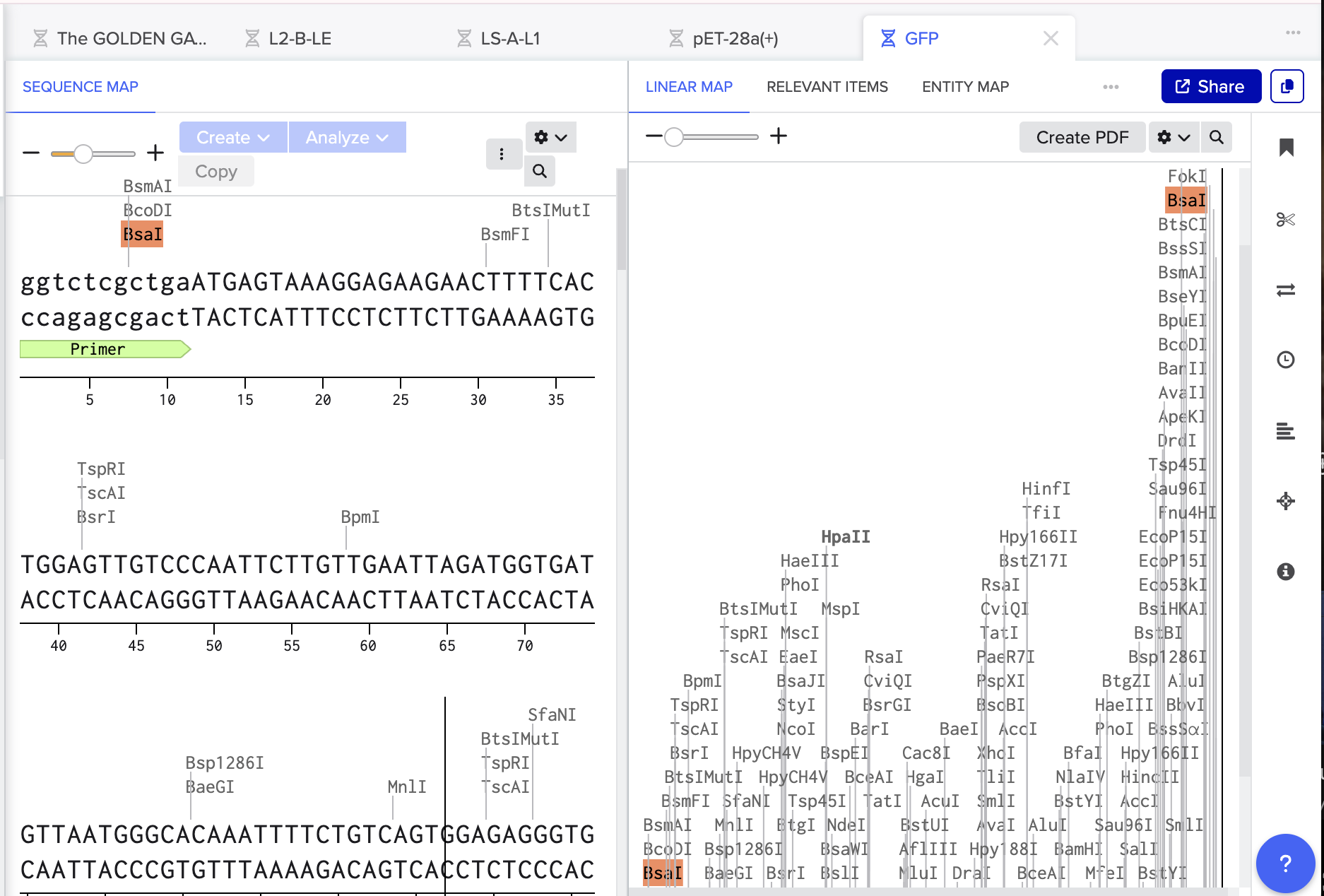
Task: Select highlighted BsaI site in sequence map
Action: [x=142, y=234]
